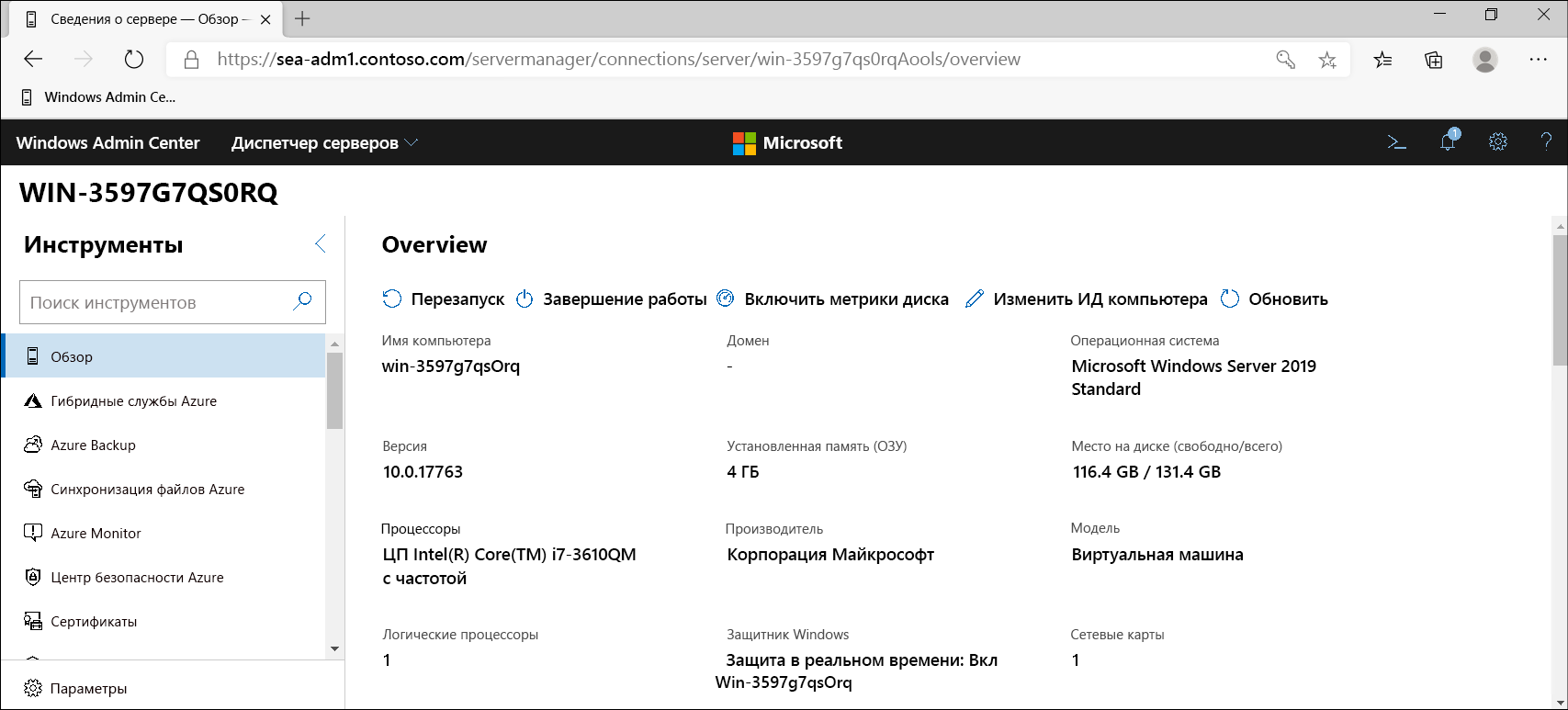This screenshot has height=710, width=1568.
Task: Select Обзор in the tools list
Action: [164, 356]
